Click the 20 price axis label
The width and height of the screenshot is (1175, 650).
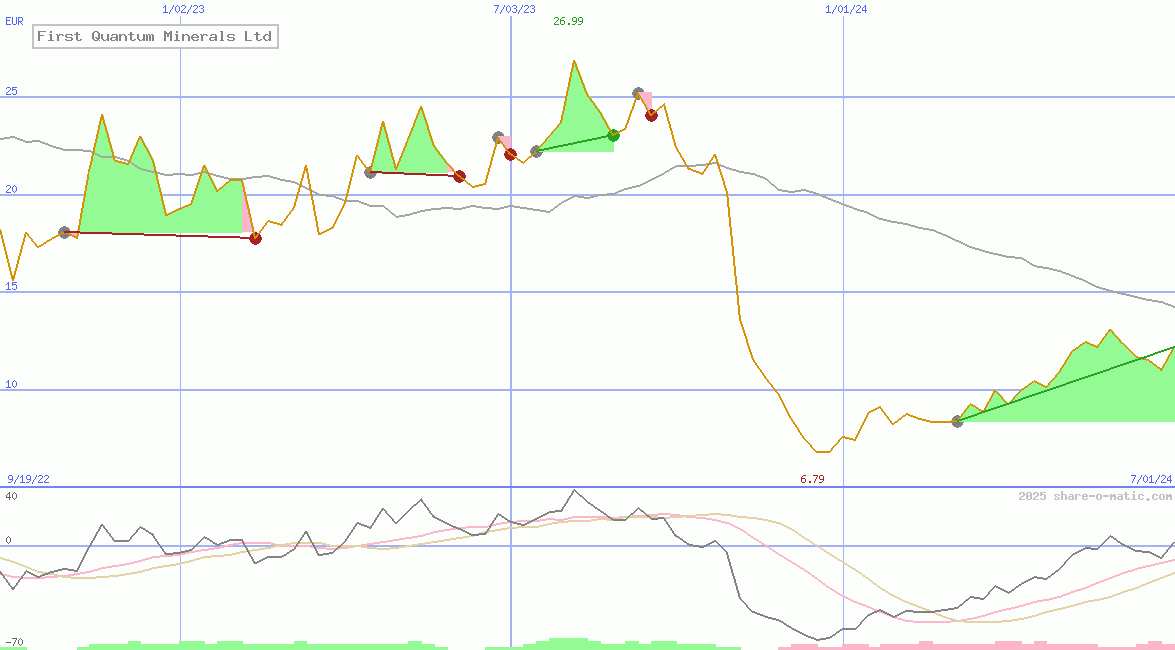click(11, 189)
